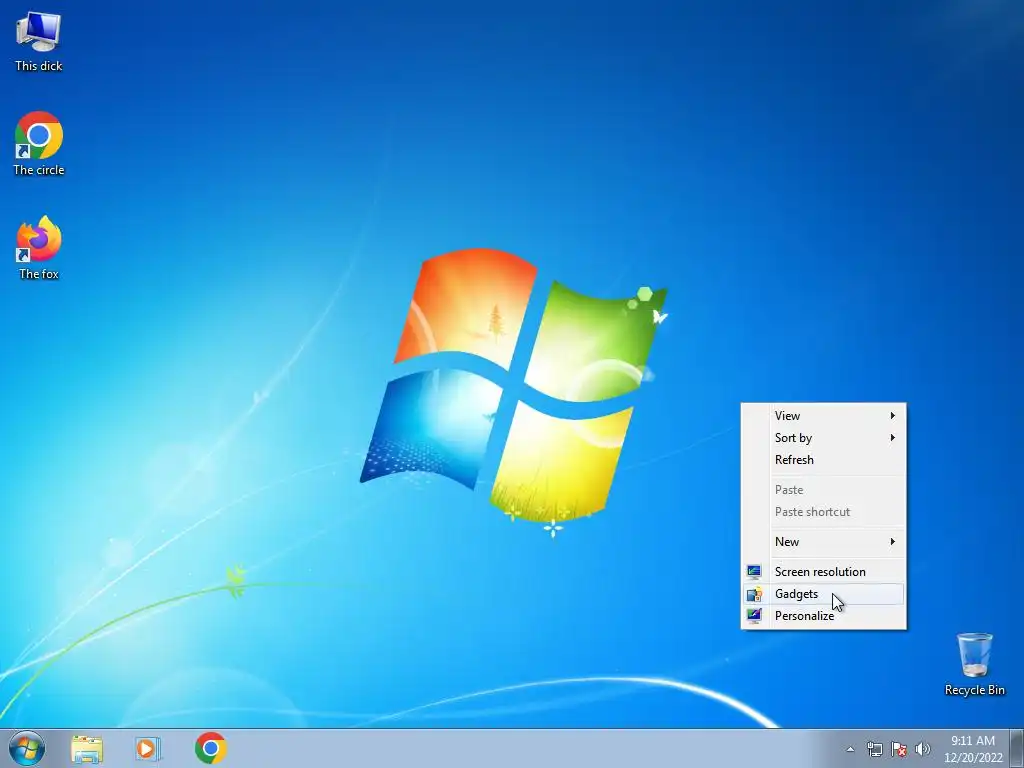Expand the New submenu
The height and width of the screenshot is (768, 1024).
pyautogui.click(x=824, y=541)
